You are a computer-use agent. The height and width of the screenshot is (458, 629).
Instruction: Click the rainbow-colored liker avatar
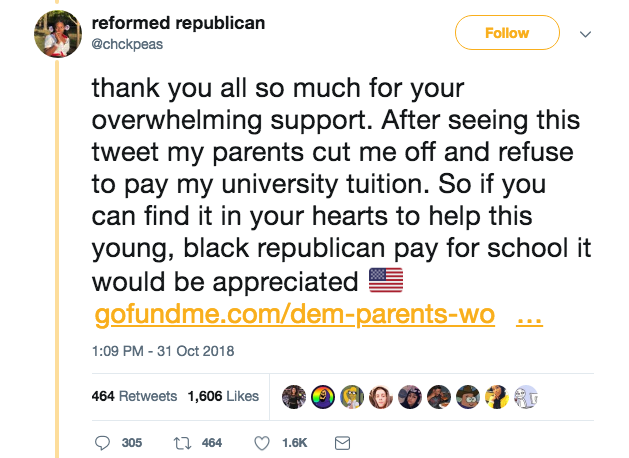pyautogui.click(x=323, y=396)
